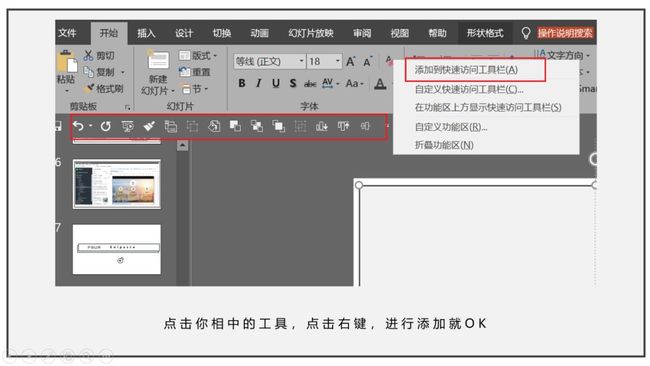
Task: Click the lightbulb icon beside 操作说明搜索
Action: 526,33
